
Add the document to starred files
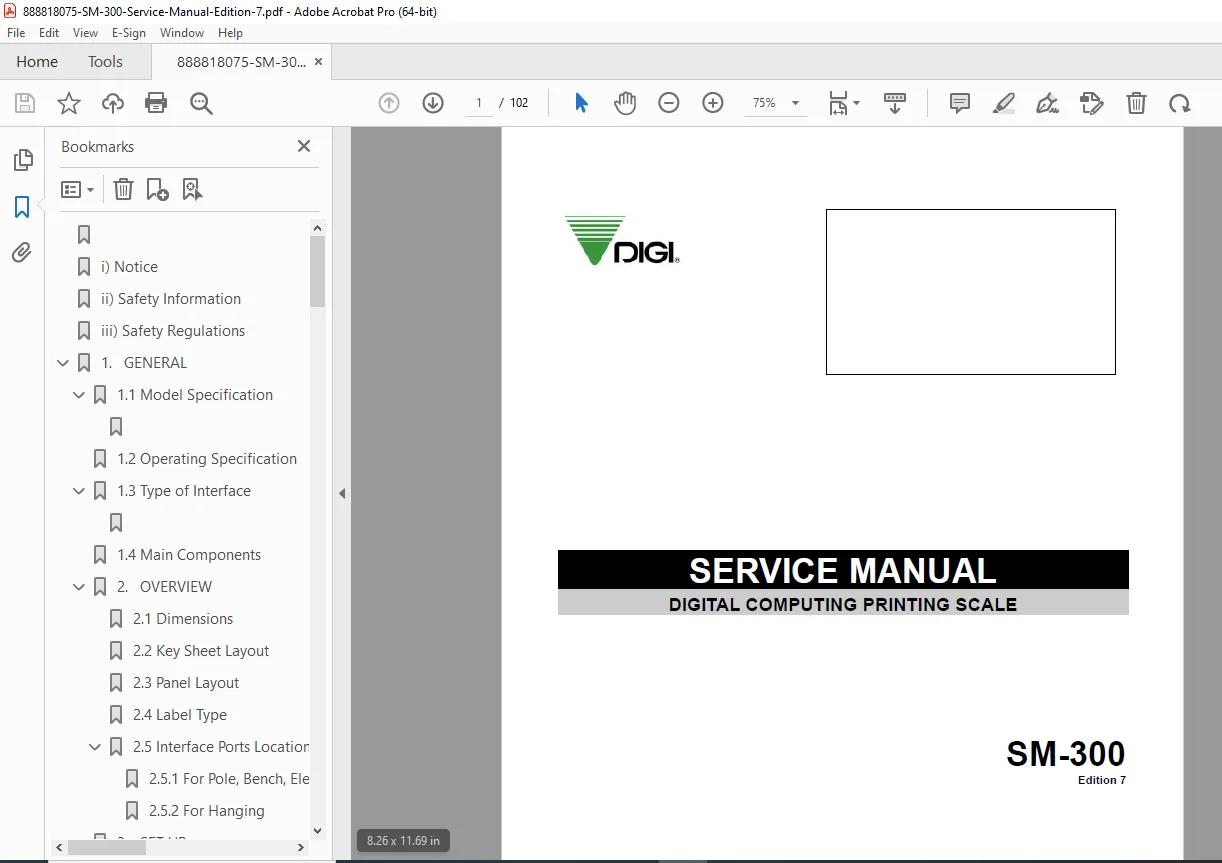coord(69,103)
